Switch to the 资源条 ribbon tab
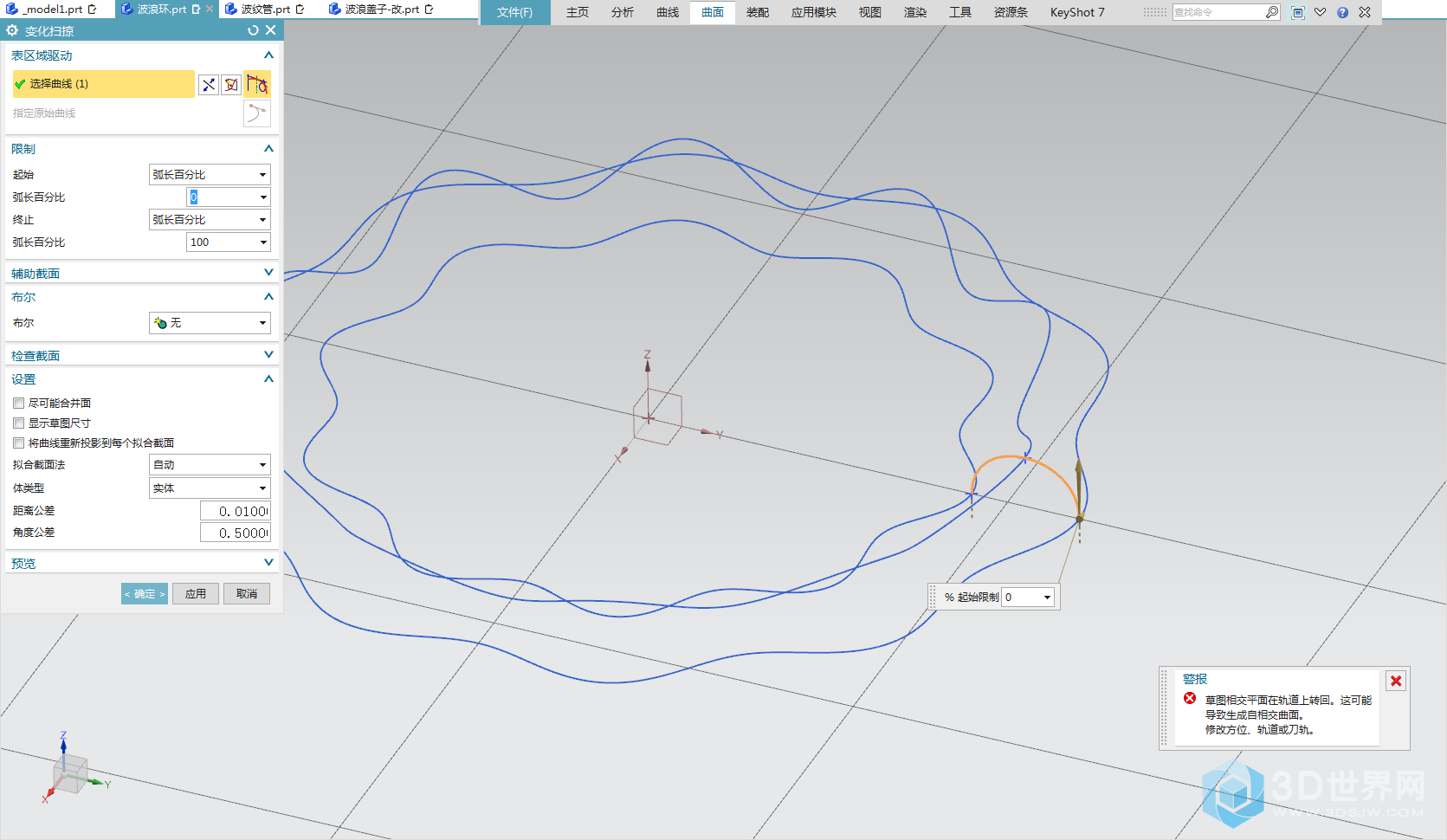 pos(1011,12)
